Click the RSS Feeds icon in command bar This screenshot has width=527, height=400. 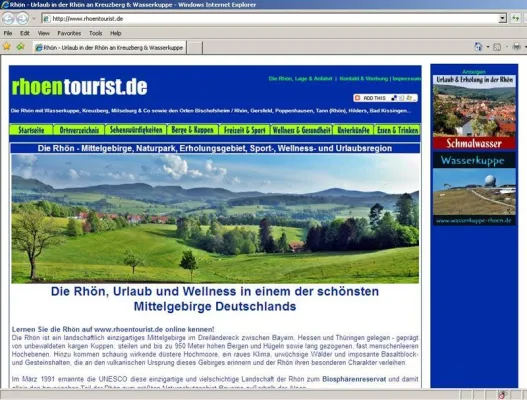point(497,47)
